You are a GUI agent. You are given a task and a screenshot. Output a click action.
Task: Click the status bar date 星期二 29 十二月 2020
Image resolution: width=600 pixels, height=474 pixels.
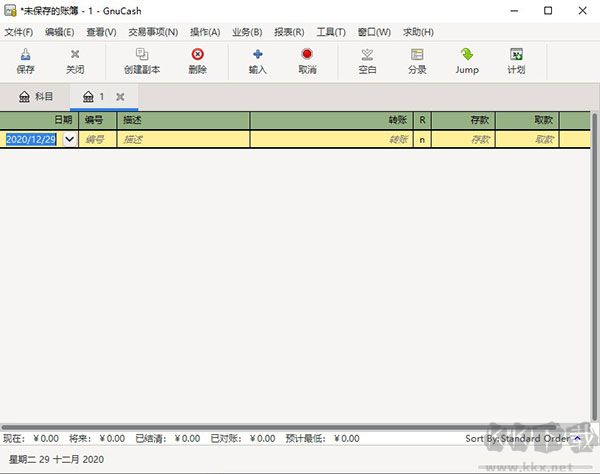coord(56,459)
